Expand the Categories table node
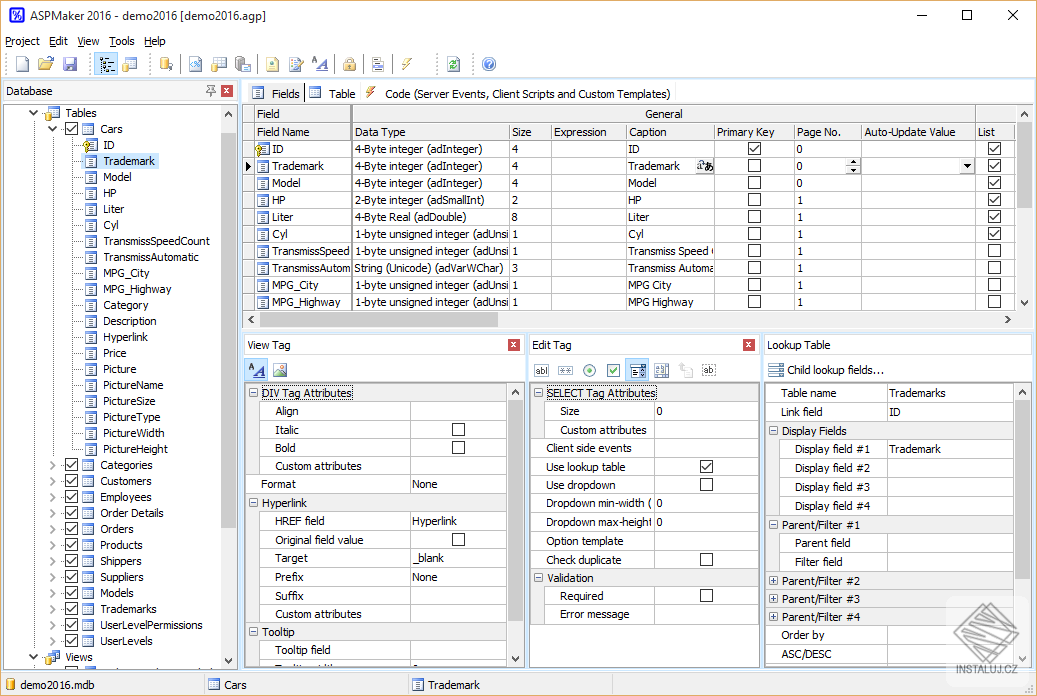Screen dimensions: 1037x696 pos(53,465)
